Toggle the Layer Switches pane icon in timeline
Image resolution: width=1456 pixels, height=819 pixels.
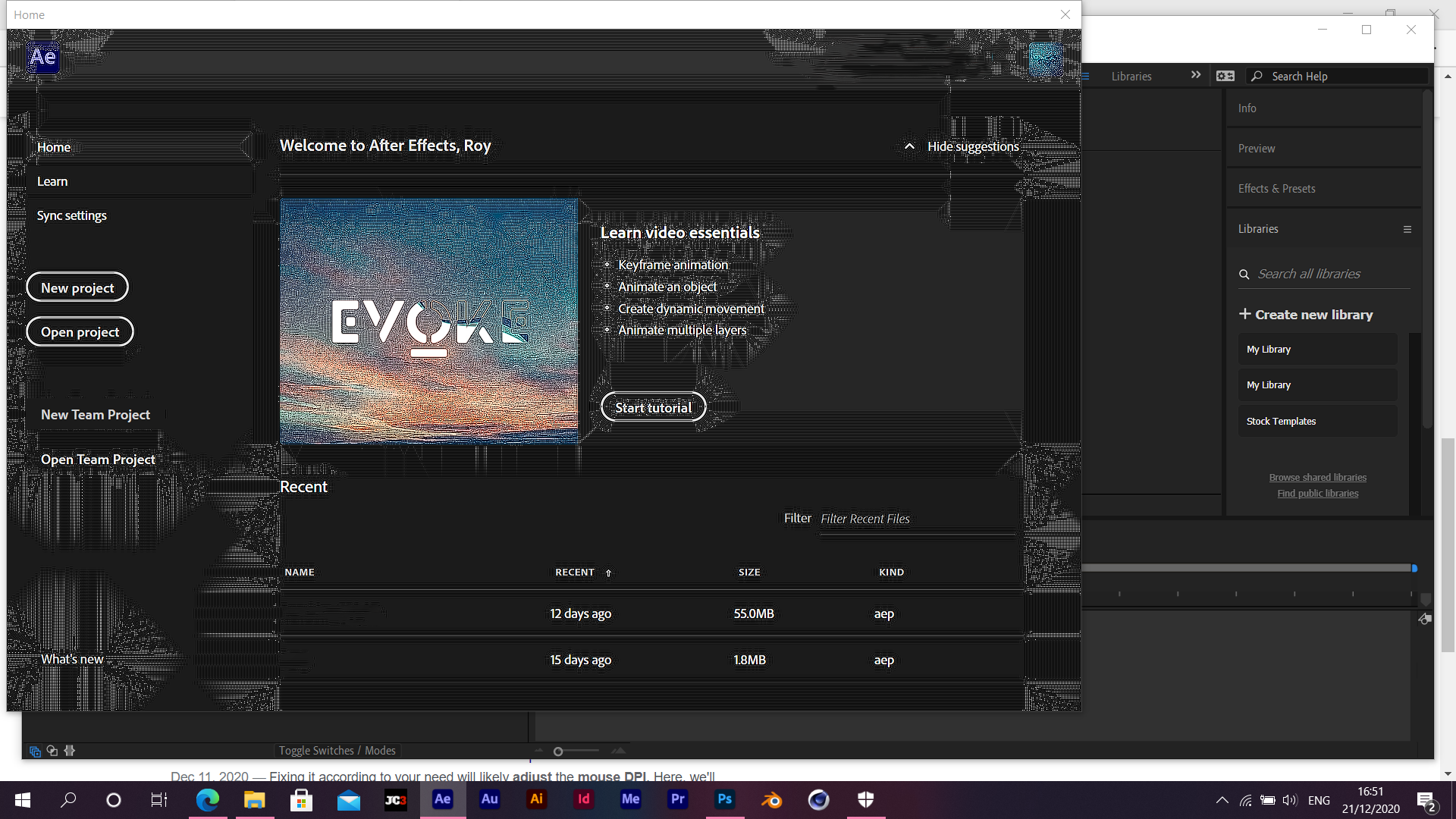35,751
